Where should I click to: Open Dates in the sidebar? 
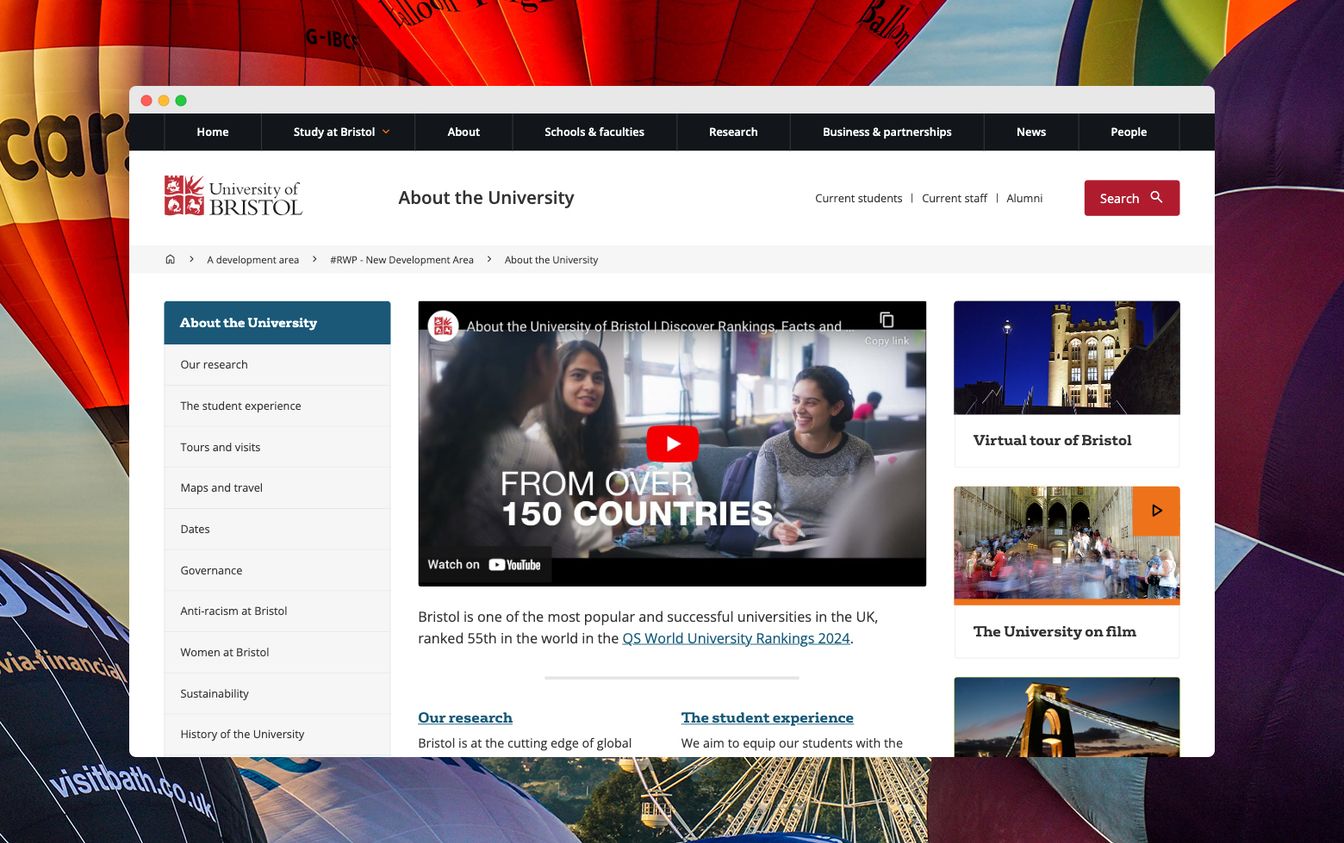(x=277, y=529)
